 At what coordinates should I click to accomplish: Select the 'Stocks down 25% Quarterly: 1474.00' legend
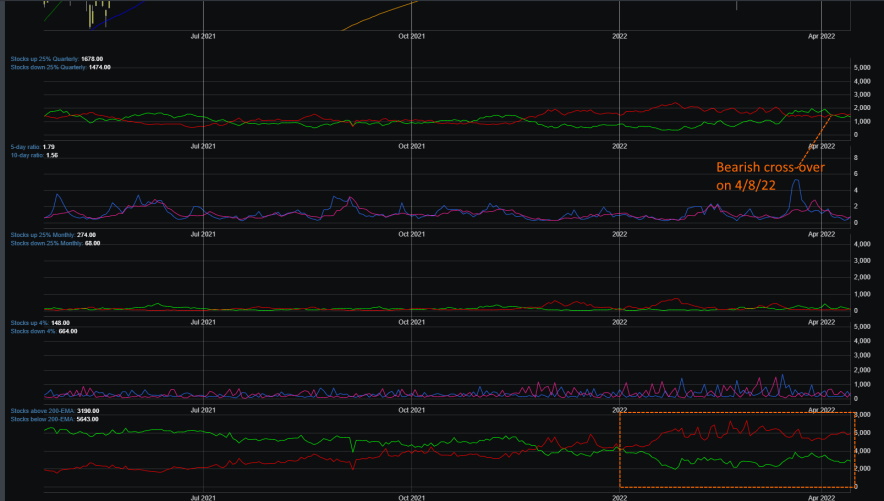click(60, 68)
